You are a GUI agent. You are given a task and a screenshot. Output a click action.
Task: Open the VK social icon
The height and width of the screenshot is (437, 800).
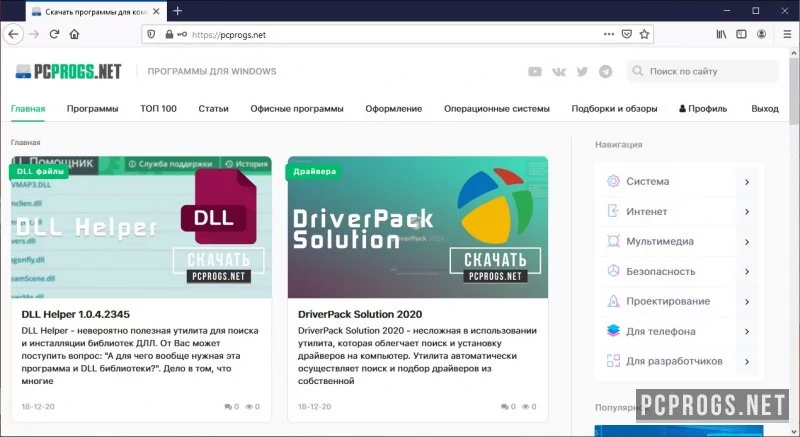click(x=559, y=72)
